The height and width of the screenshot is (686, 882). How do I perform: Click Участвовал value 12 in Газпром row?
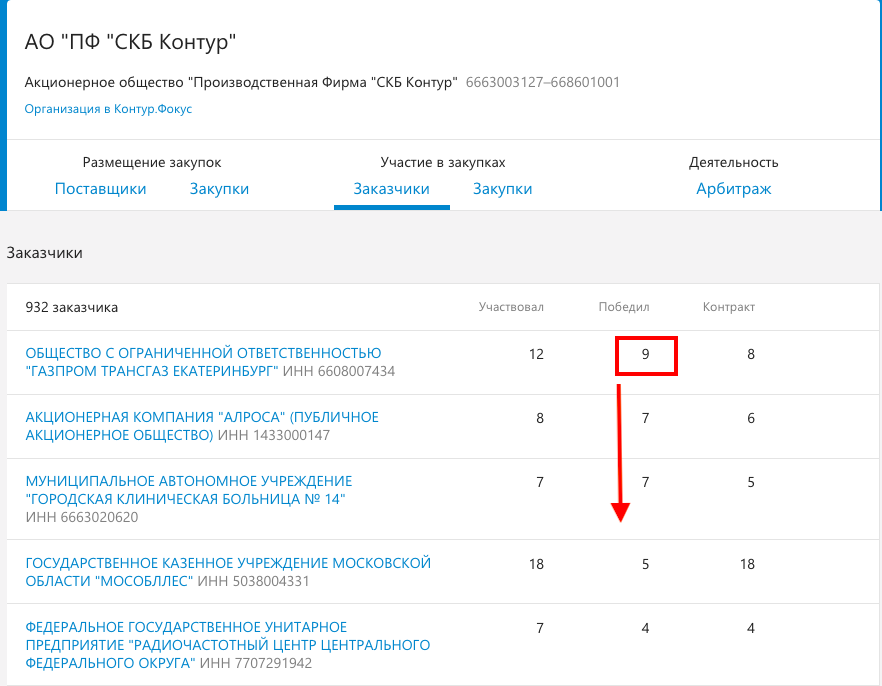pyautogui.click(x=536, y=354)
